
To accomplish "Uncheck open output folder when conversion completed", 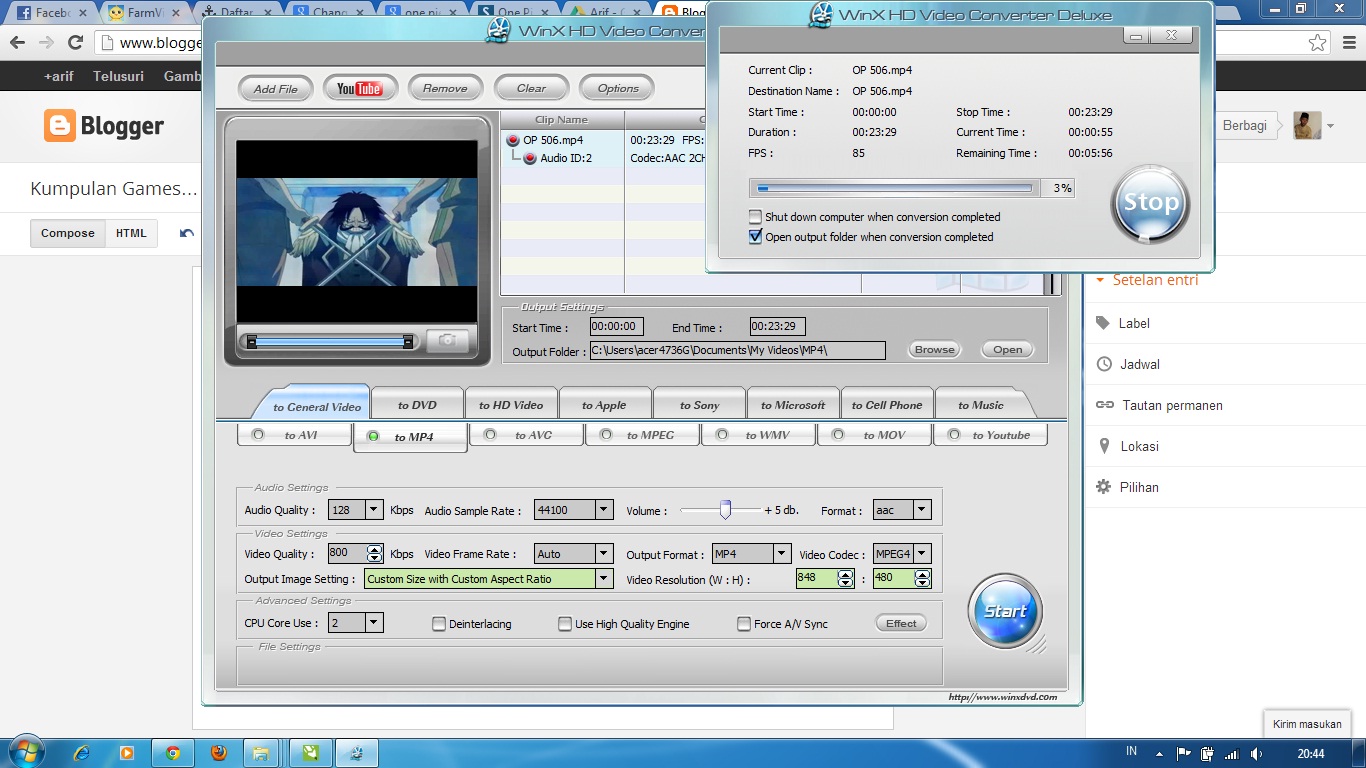I will click(x=755, y=237).
